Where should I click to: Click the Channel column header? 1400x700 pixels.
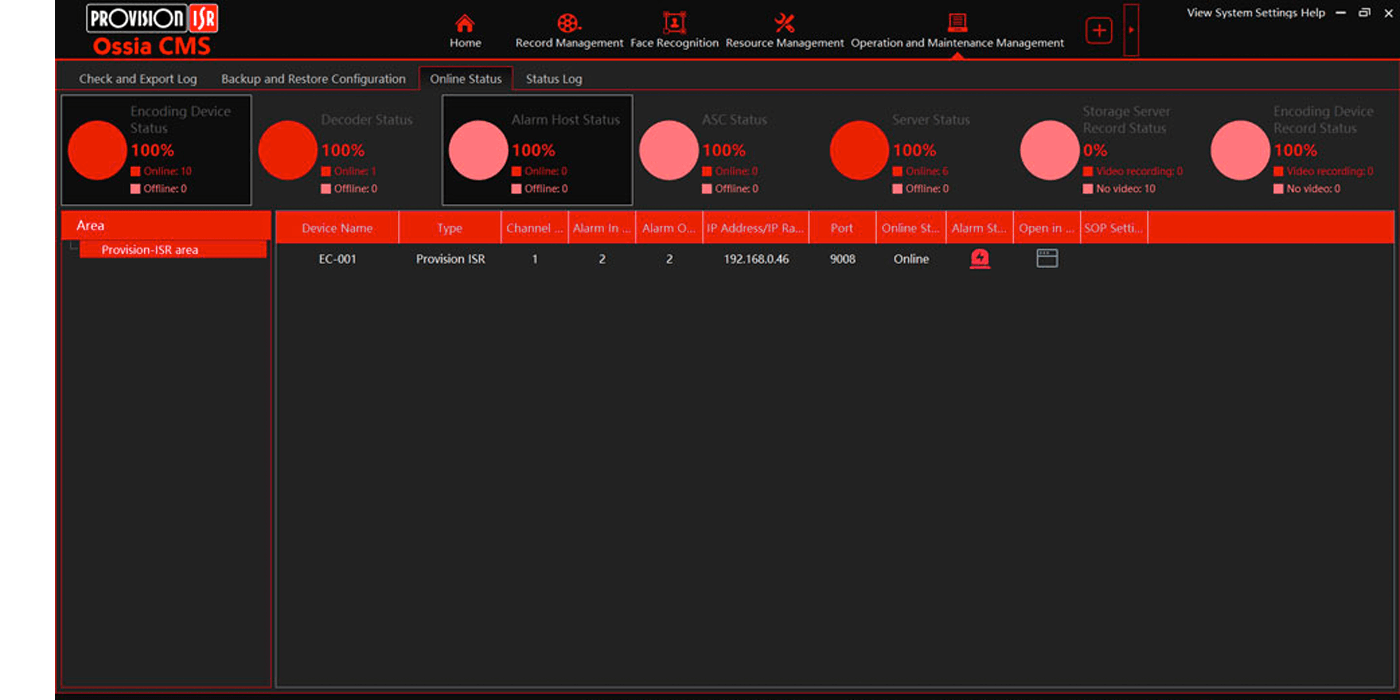[x=535, y=228]
